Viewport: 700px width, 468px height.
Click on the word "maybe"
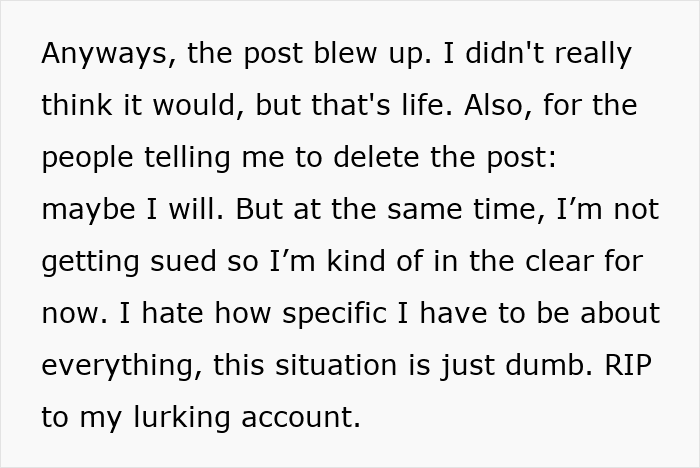[x=88, y=210]
